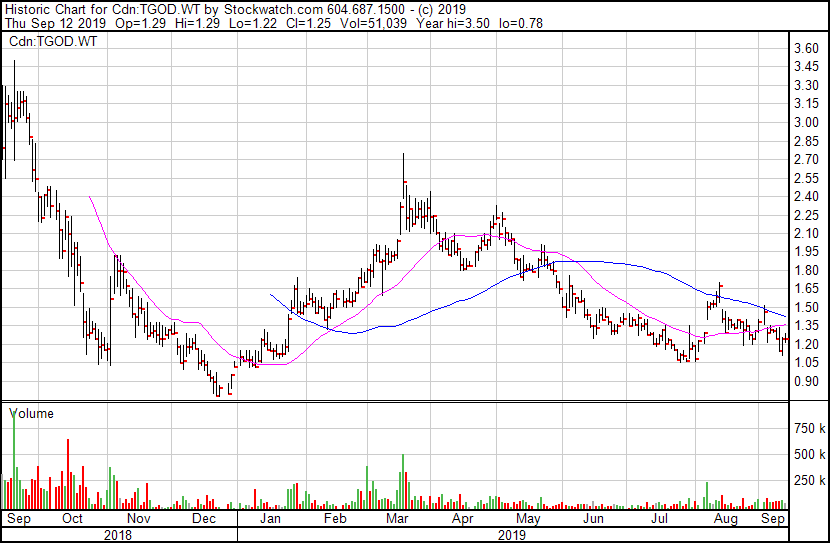Click the 500 k volume axis label

pyautogui.click(x=809, y=455)
